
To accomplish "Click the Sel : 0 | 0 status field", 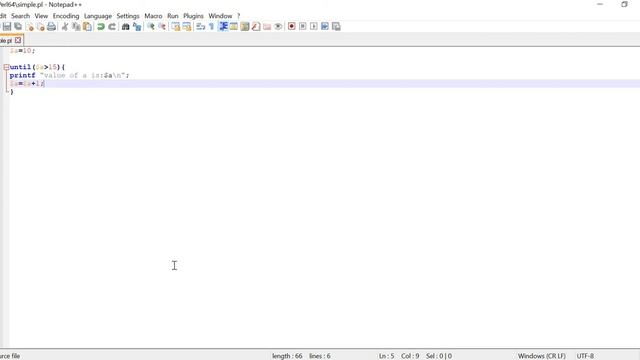I will (x=439, y=356).
